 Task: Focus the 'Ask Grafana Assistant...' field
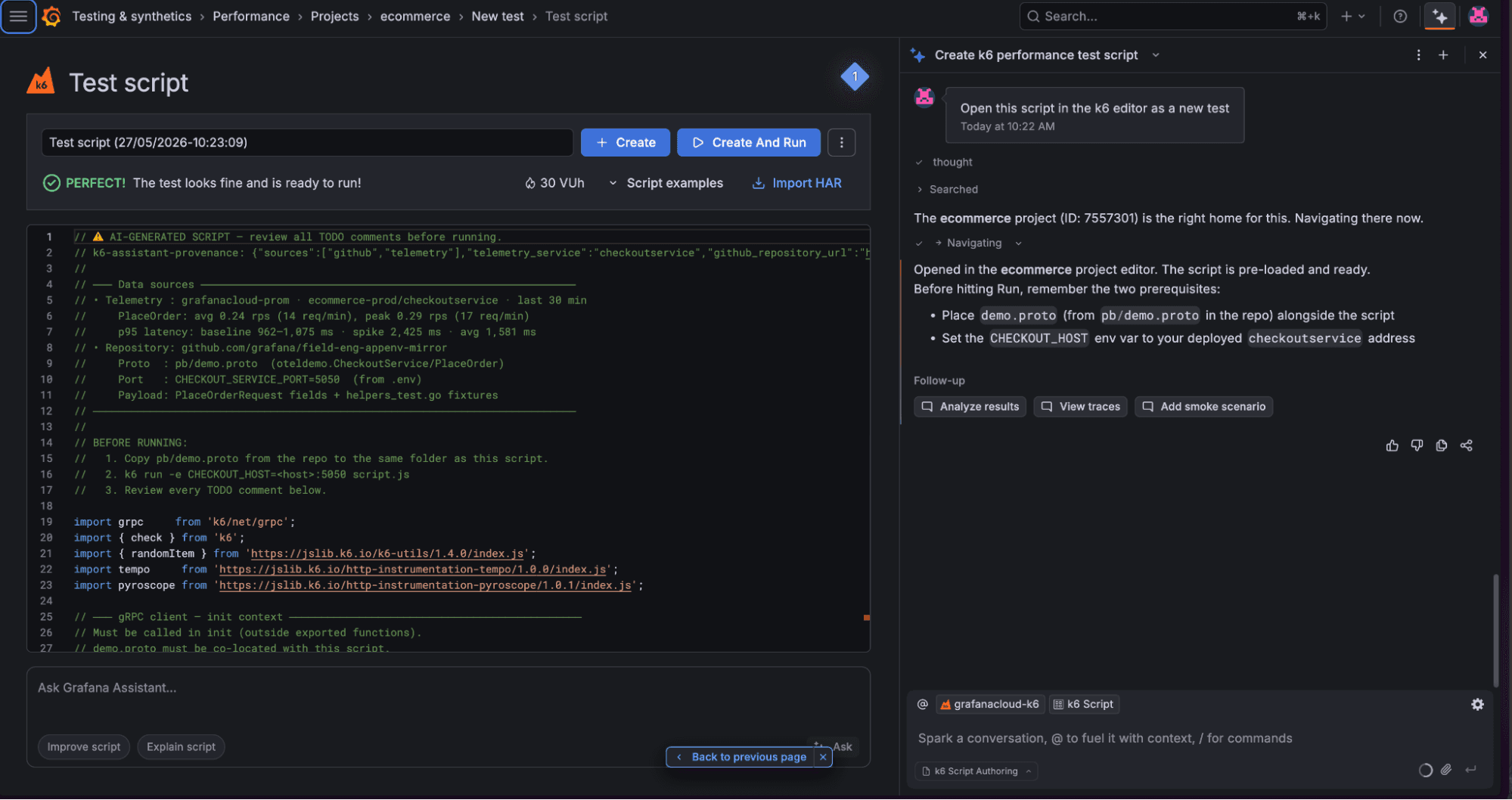448,688
